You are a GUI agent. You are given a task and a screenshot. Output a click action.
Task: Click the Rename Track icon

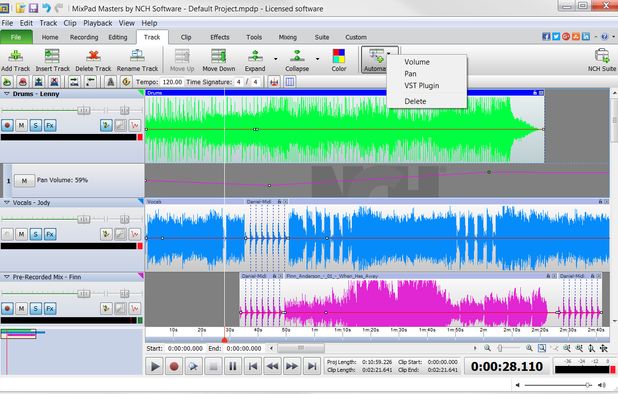(x=137, y=56)
